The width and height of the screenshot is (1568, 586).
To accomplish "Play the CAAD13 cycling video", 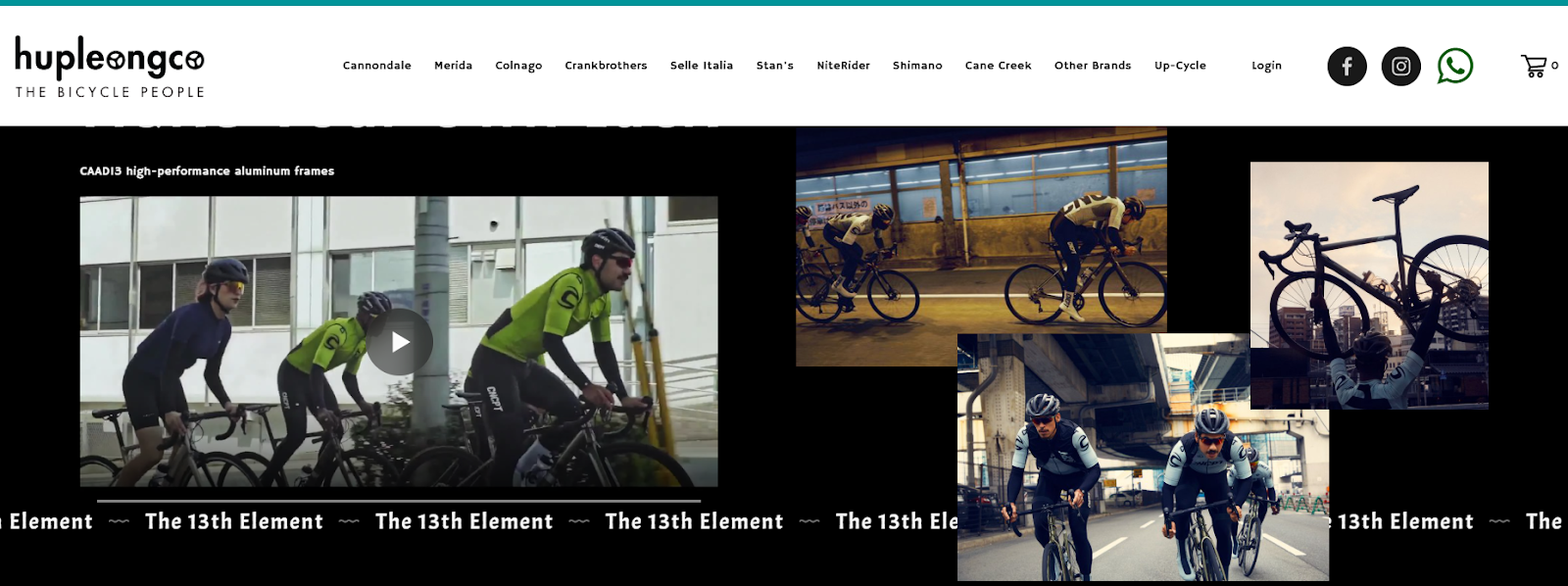I will 400,342.
